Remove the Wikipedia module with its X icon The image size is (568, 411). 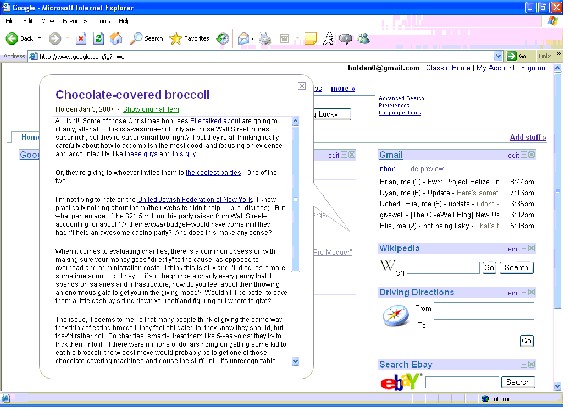coord(531,248)
